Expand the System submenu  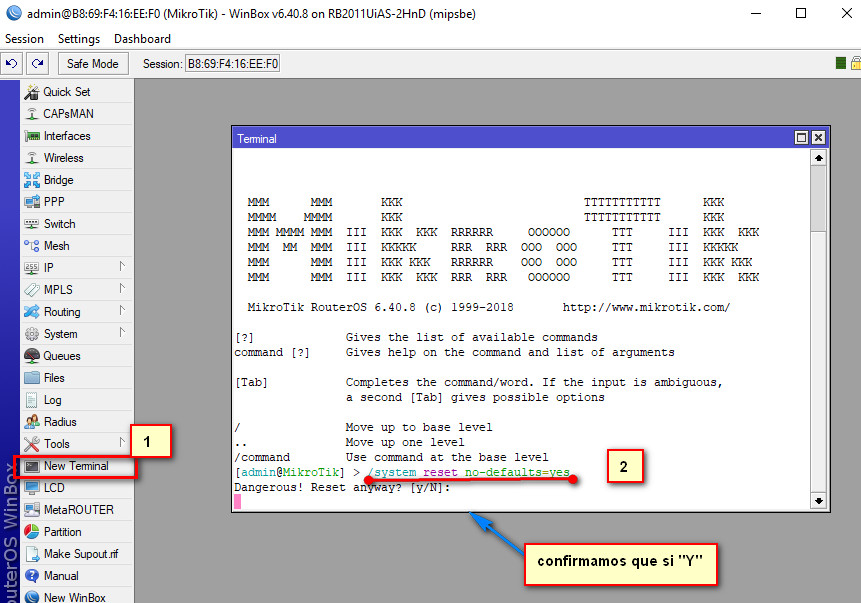coord(62,333)
